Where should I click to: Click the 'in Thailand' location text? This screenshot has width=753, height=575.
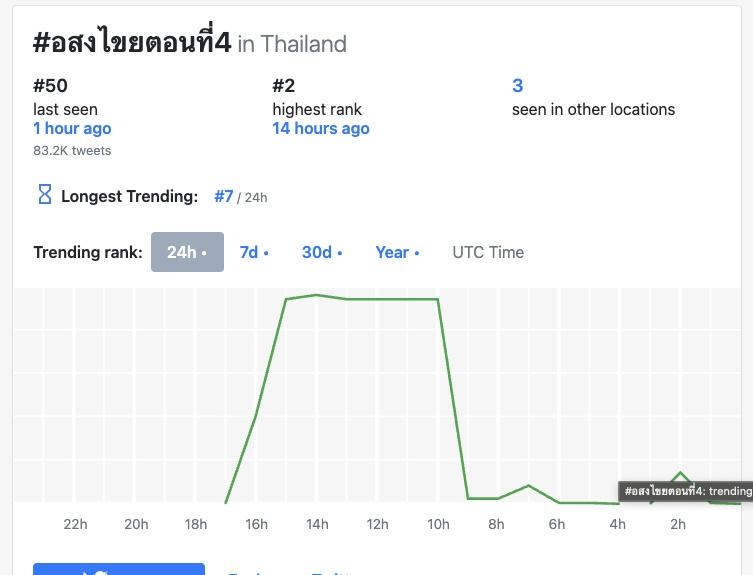tap(292, 44)
